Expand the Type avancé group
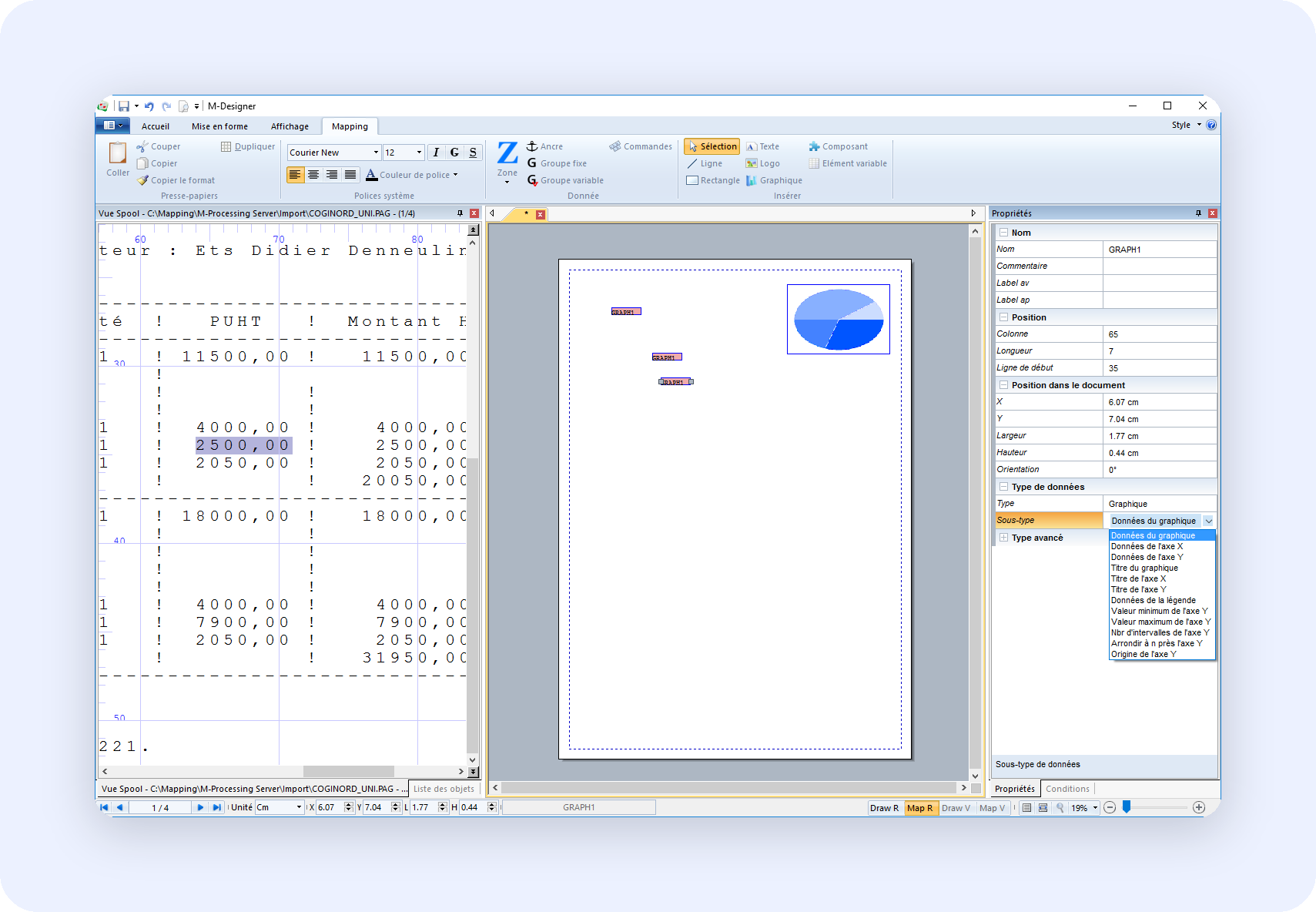 (1003, 538)
